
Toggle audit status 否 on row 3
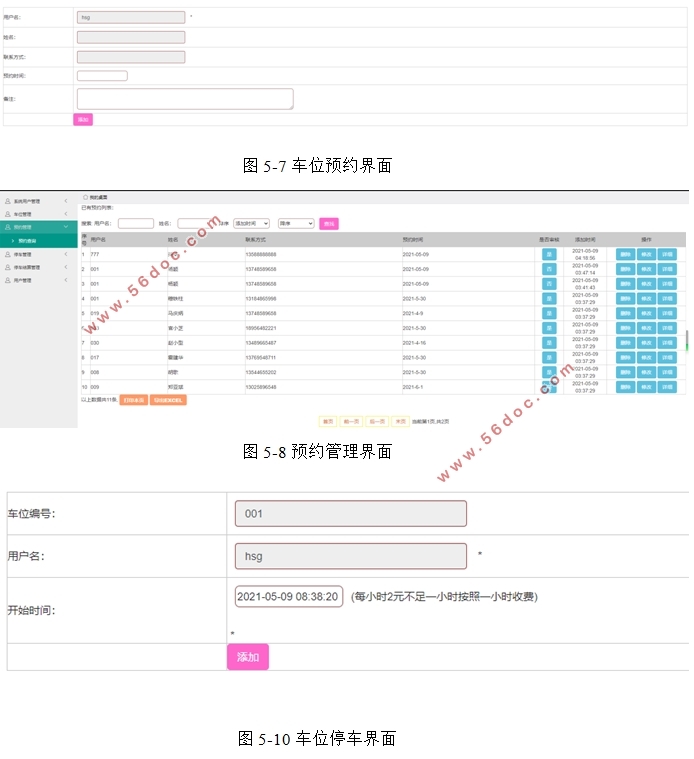point(549,284)
